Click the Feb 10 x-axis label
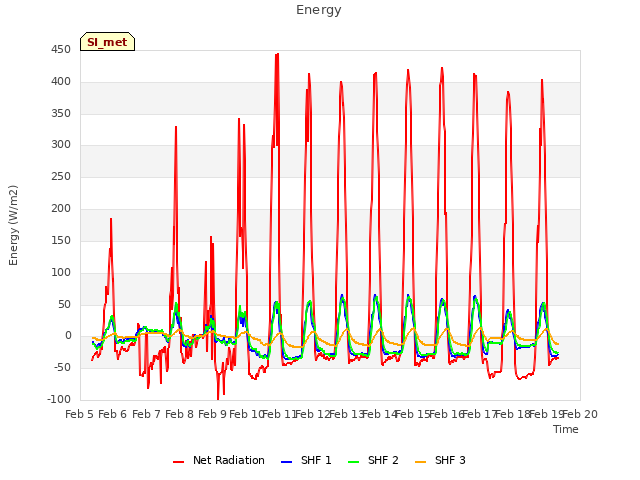The width and height of the screenshot is (640, 480). [x=246, y=415]
